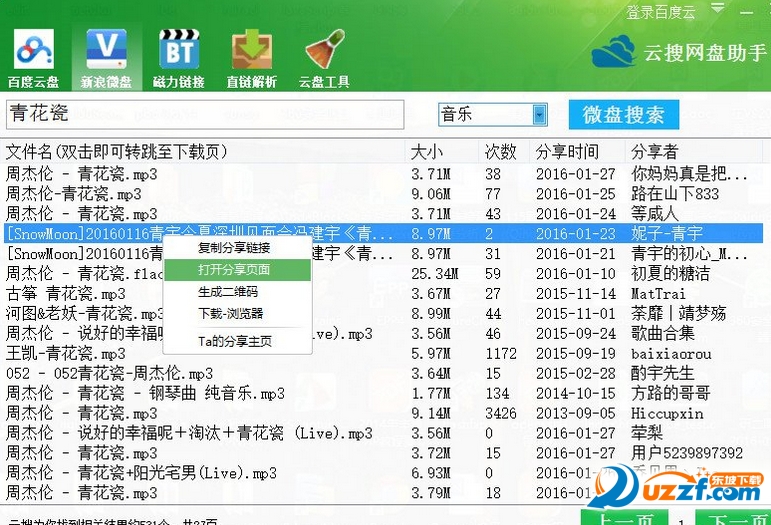The width and height of the screenshot is (771, 525).
Task: Sort by 次数 column header
Action: [504, 152]
